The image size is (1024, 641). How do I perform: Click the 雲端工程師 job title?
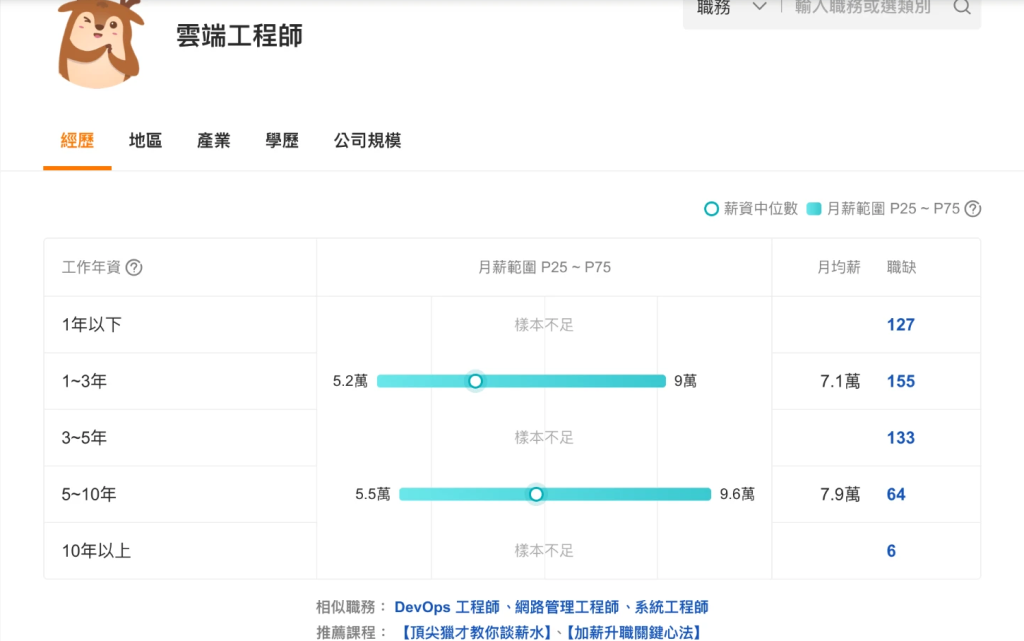pos(239,35)
